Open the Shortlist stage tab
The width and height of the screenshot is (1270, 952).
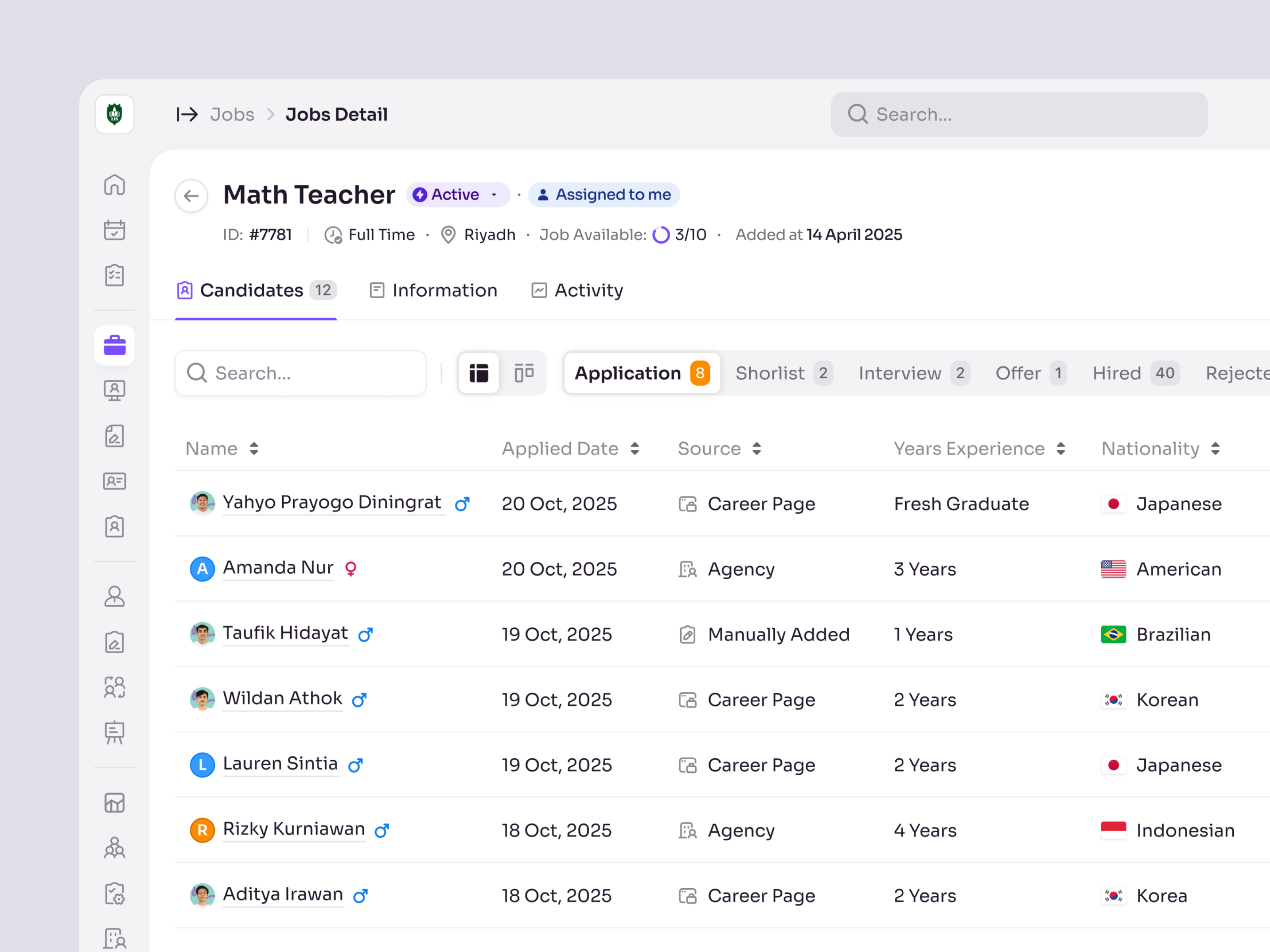point(783,373)
